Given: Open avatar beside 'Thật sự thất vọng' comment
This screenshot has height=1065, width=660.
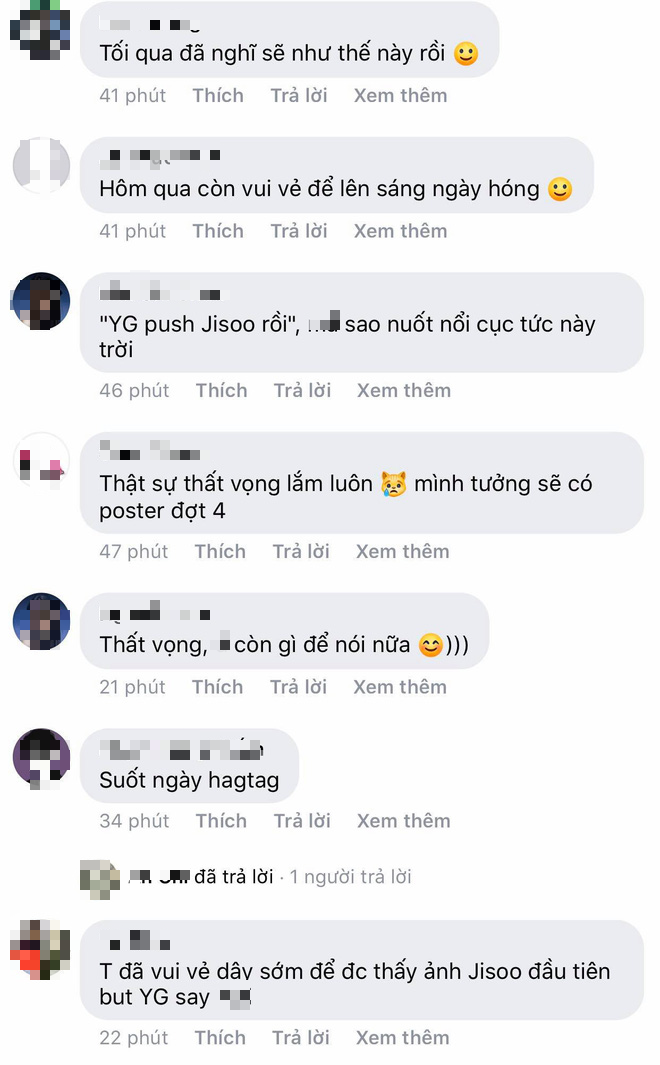Looking at the screenshot, I should point(41,461).
